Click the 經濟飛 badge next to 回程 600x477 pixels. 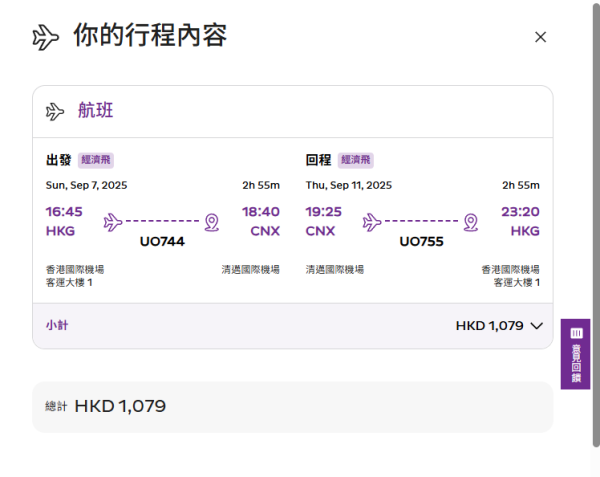point(355,160)
